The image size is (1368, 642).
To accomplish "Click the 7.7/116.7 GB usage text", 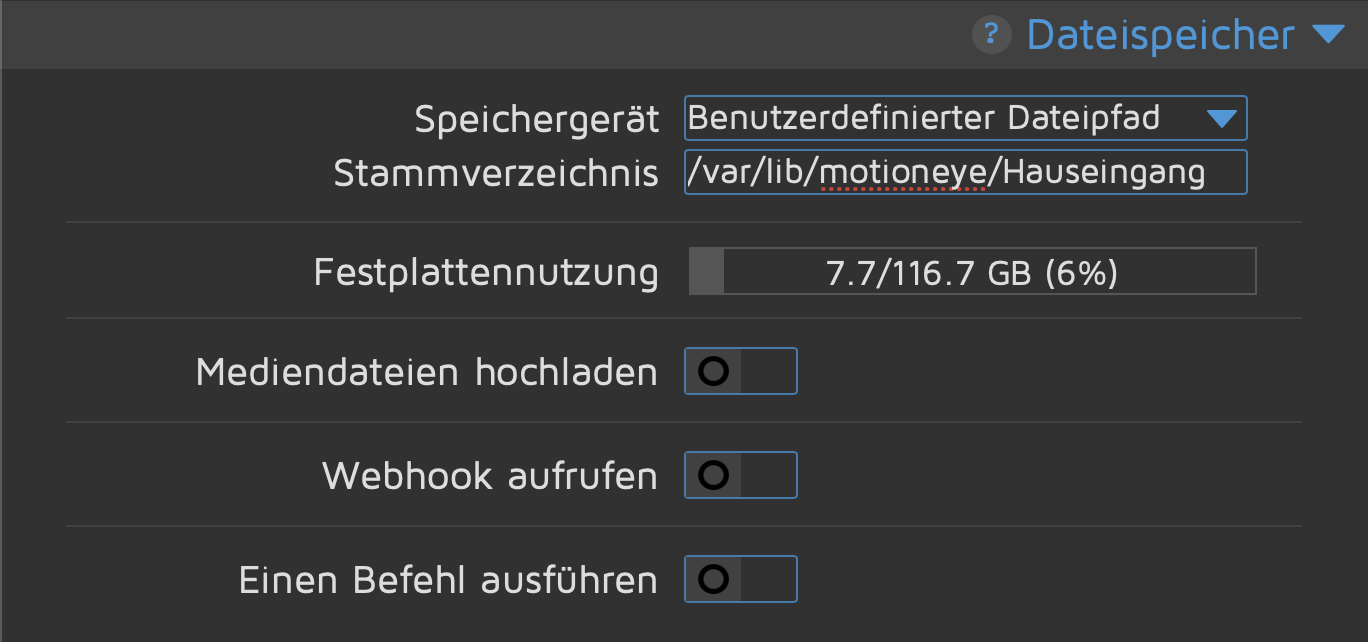I will pos(972,272).
